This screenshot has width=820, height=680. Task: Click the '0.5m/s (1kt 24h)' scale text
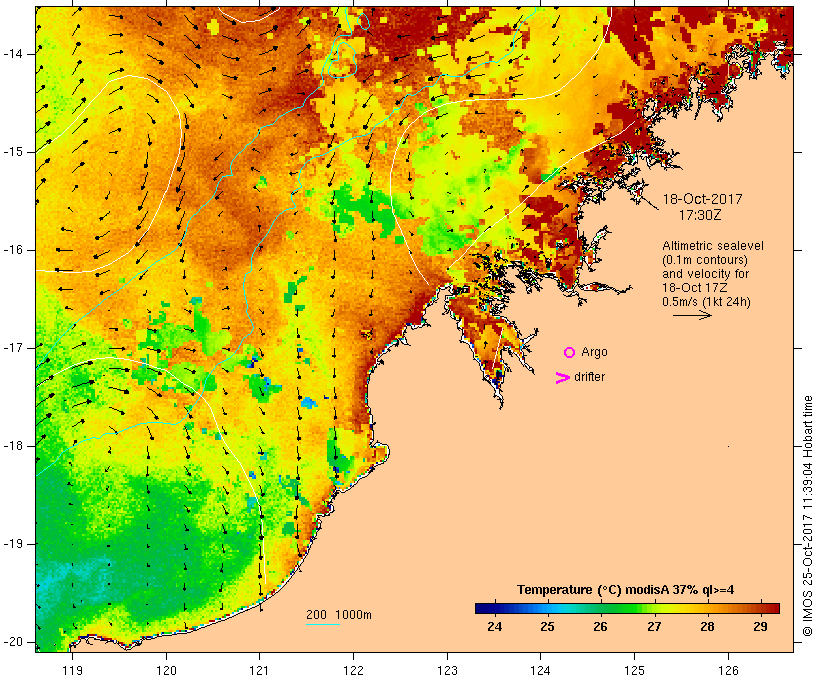pos(706,302)
